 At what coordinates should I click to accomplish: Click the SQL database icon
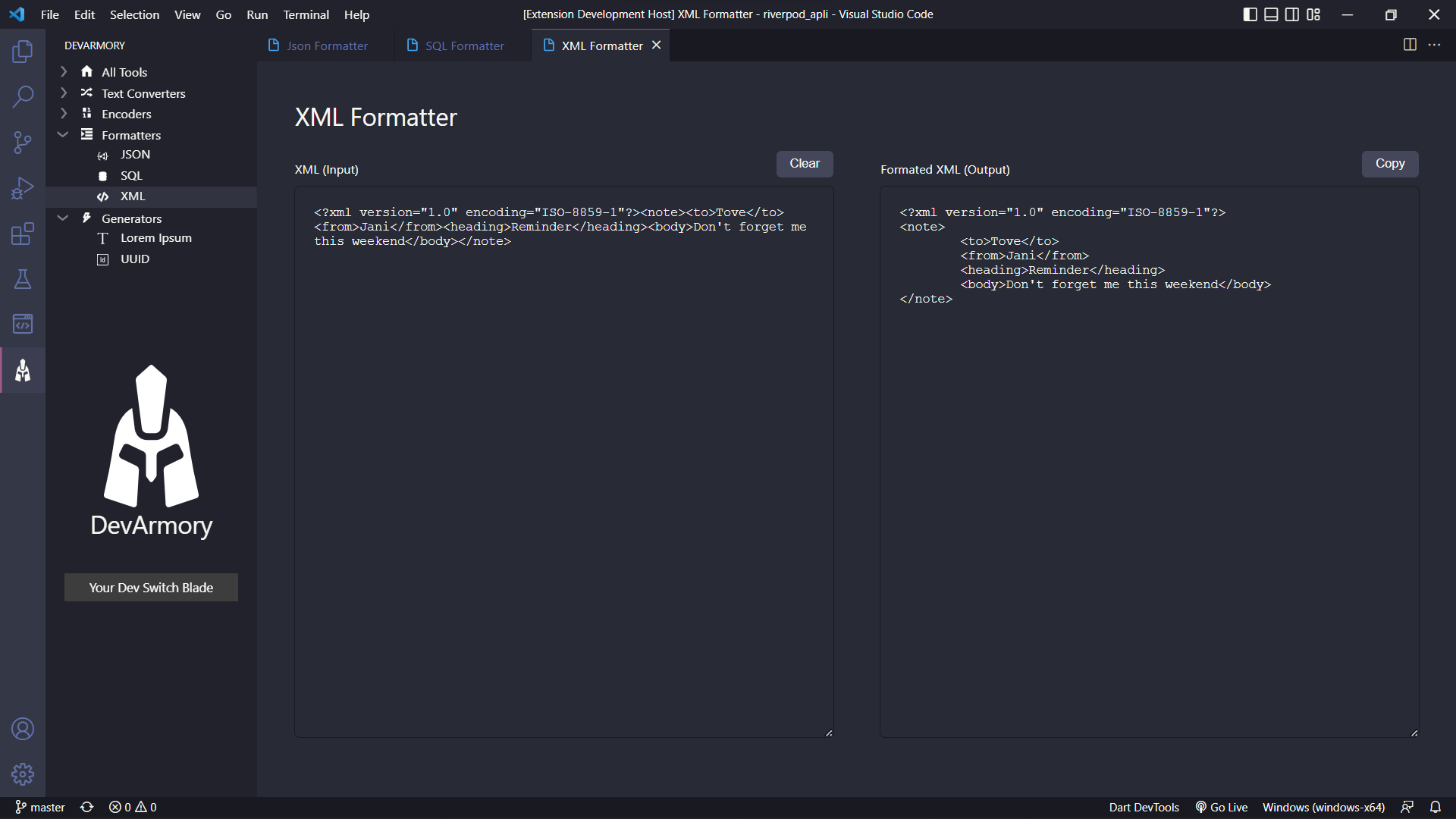tap(102, 176)
